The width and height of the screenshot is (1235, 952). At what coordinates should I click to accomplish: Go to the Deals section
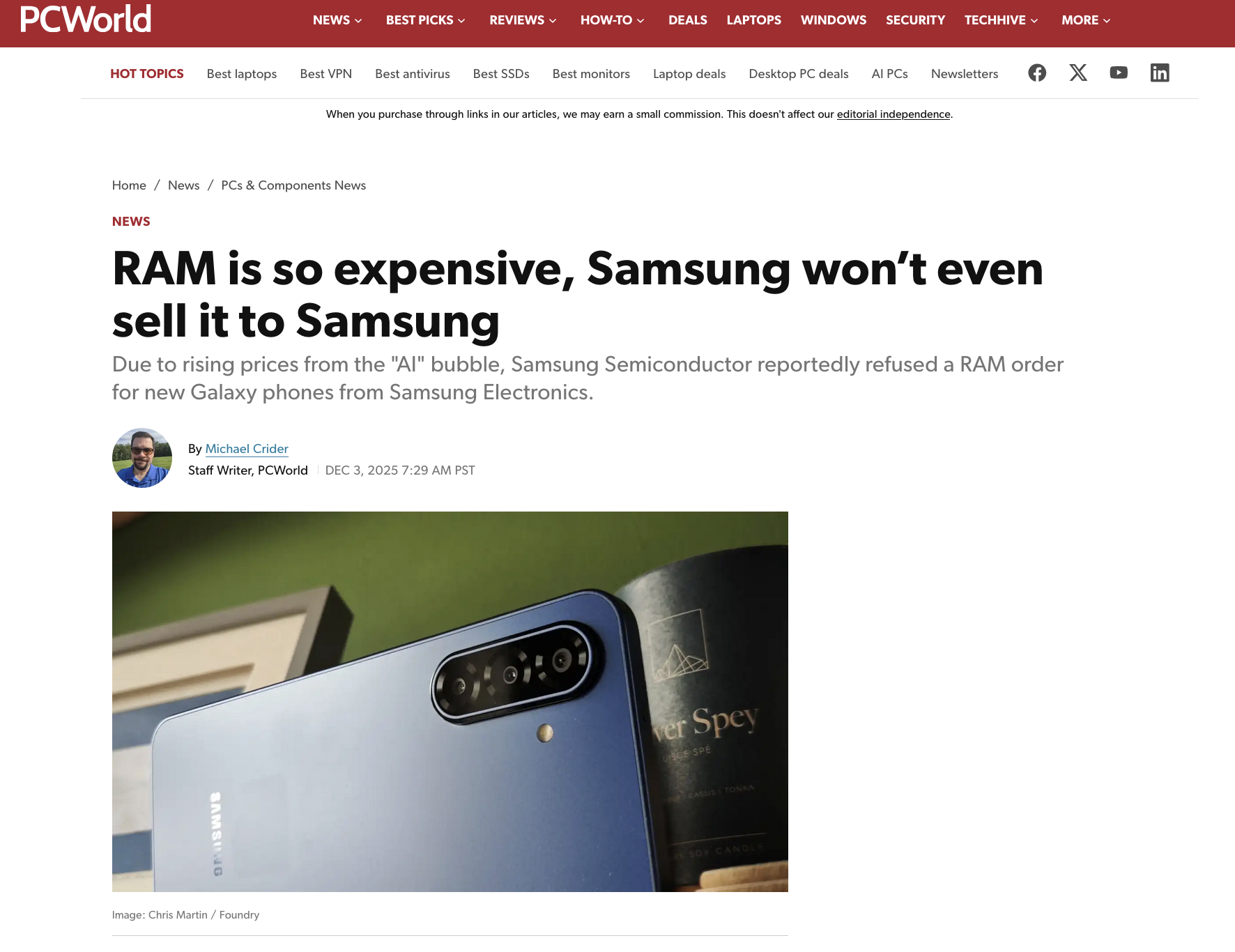pos(687,20)
